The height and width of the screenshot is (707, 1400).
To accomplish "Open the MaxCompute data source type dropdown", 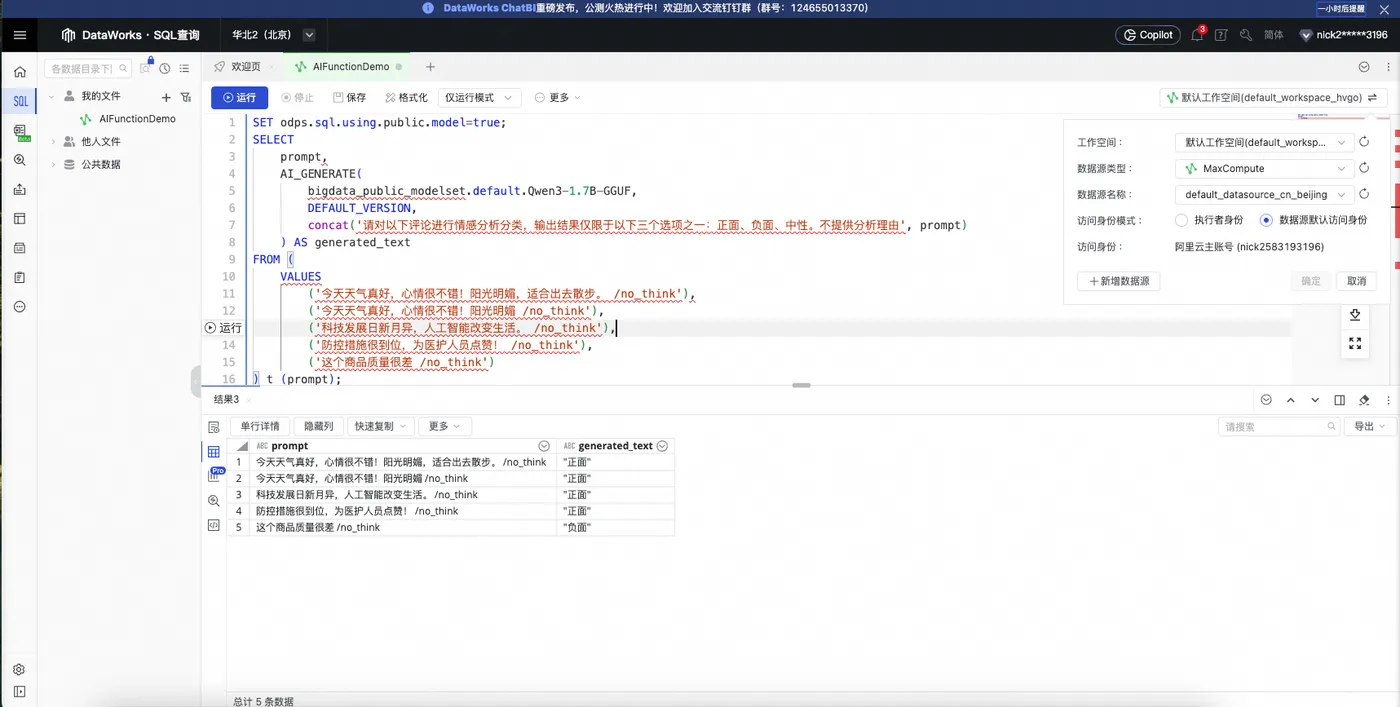I will [x=1264, y=169].
